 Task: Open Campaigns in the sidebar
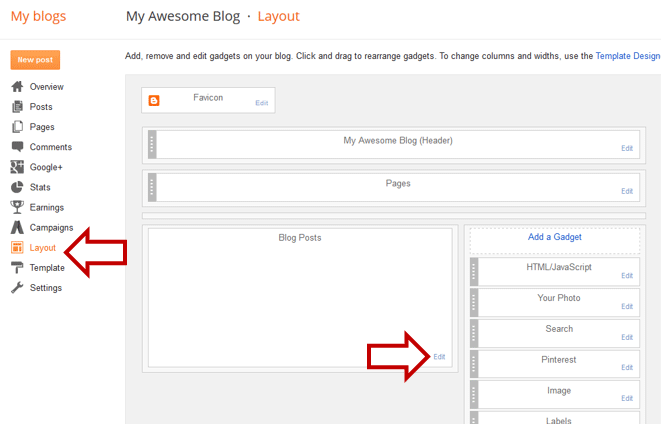(x=51, y=228)
